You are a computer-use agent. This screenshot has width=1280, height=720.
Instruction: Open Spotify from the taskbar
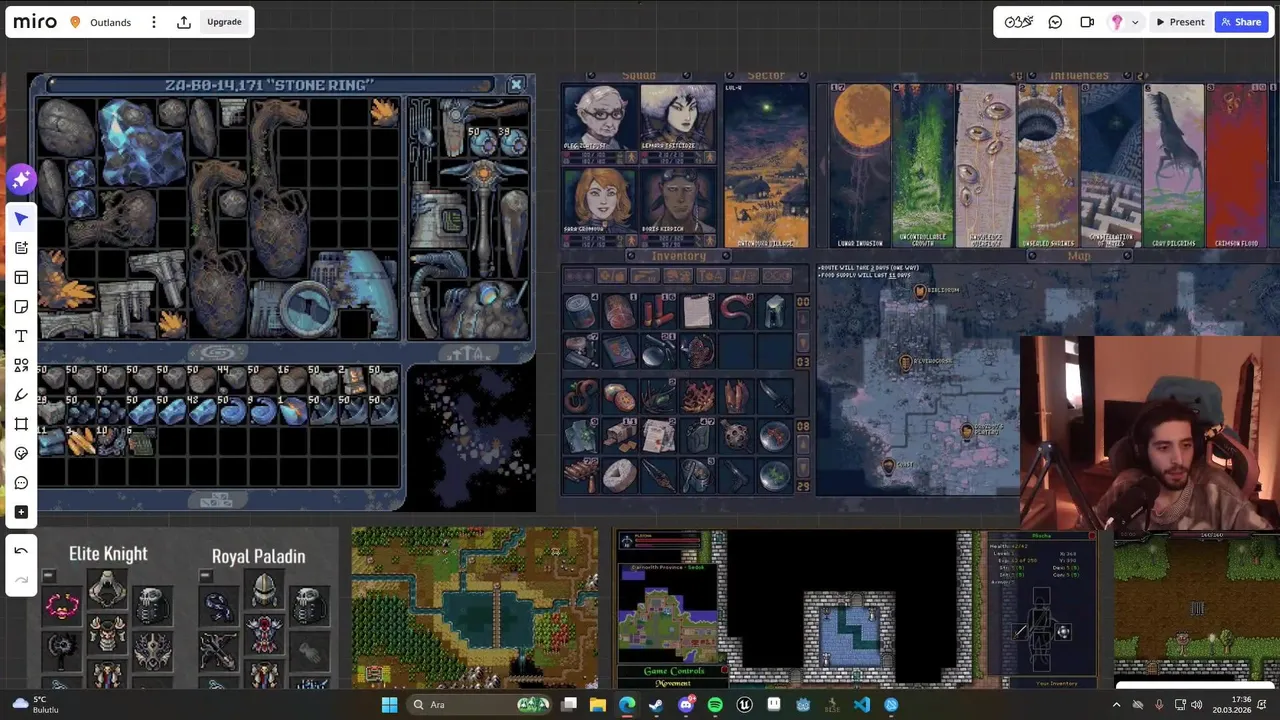[715, 705]
